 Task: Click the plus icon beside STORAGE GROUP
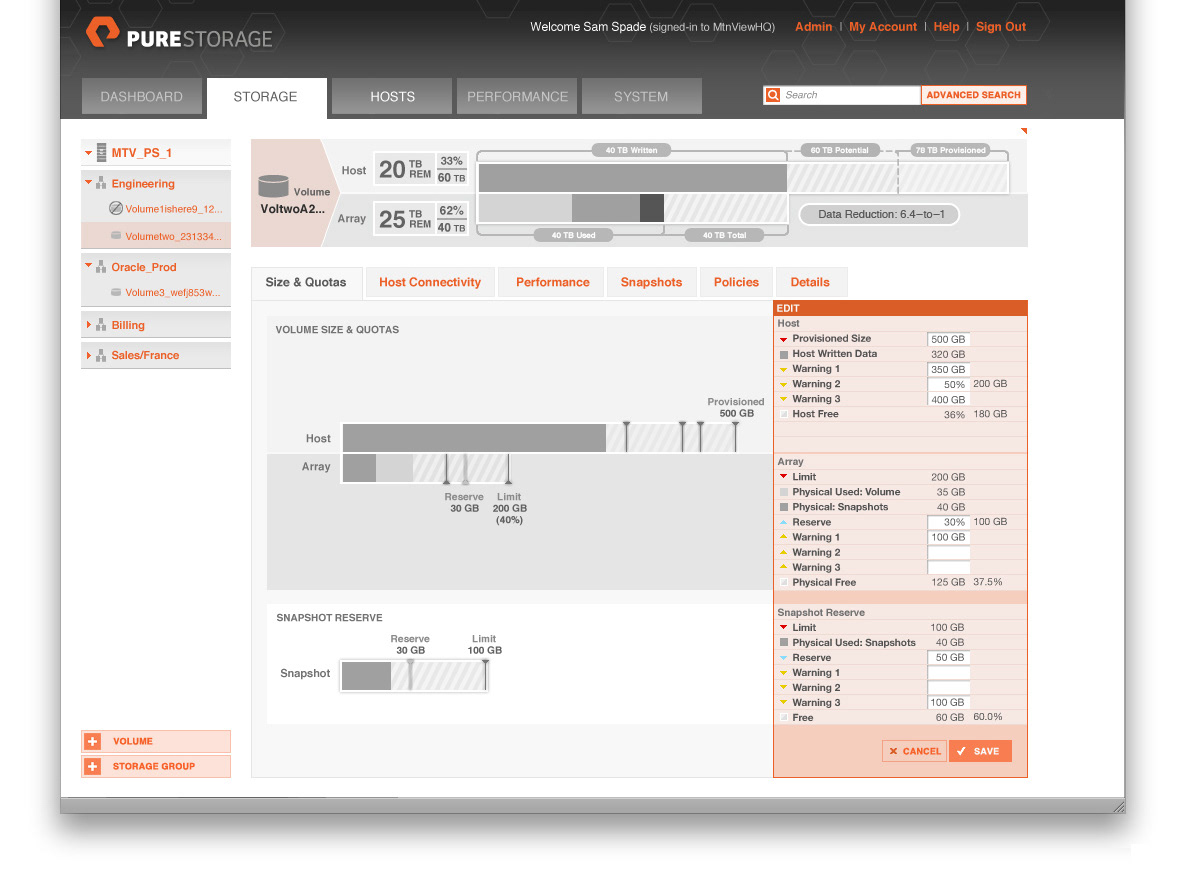point(93,766)
